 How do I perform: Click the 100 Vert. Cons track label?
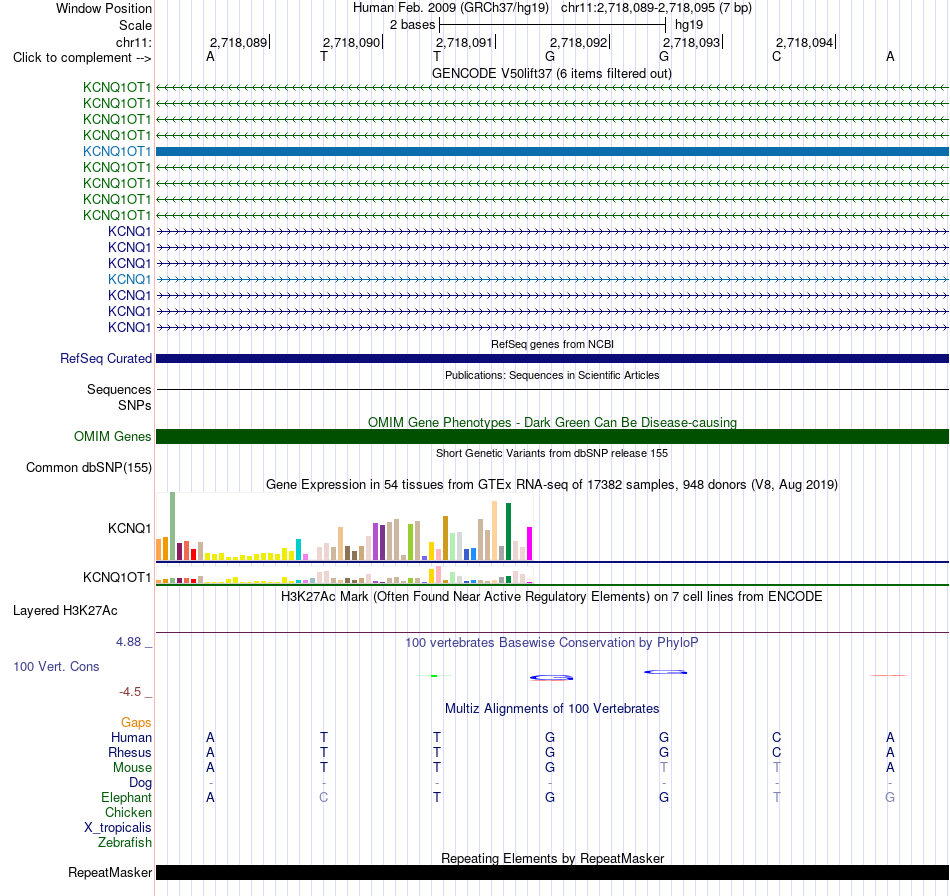click(x=56, y=666)
